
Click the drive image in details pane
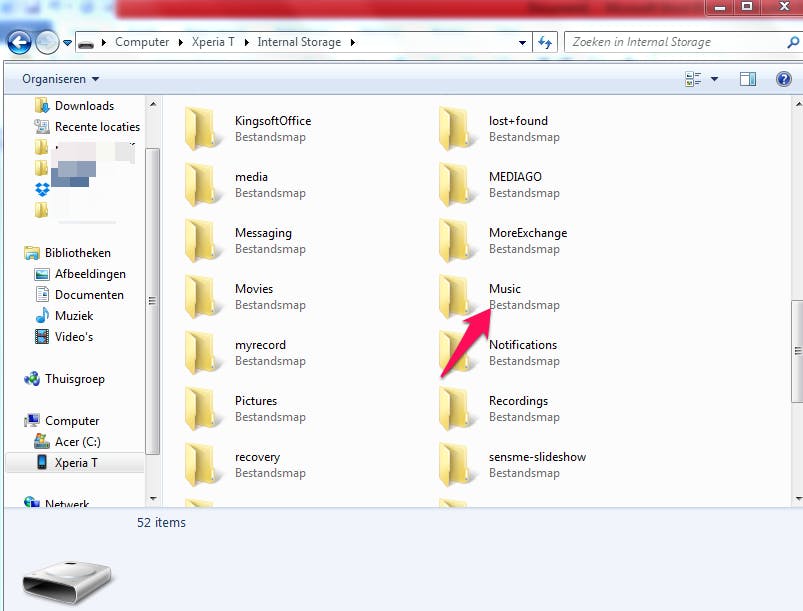(x=67, y=582)
